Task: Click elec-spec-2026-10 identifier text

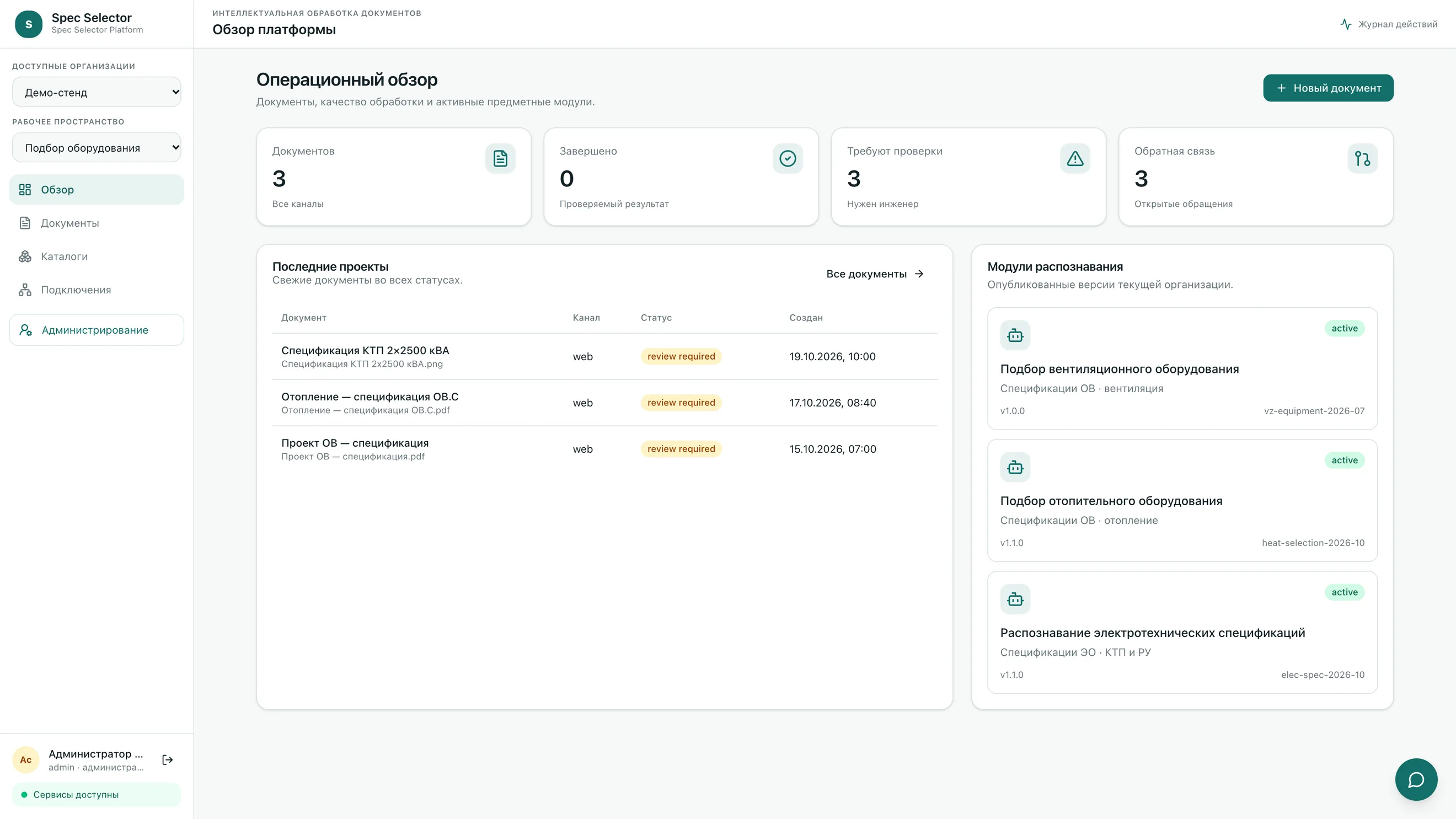Action: point(1323,675)
